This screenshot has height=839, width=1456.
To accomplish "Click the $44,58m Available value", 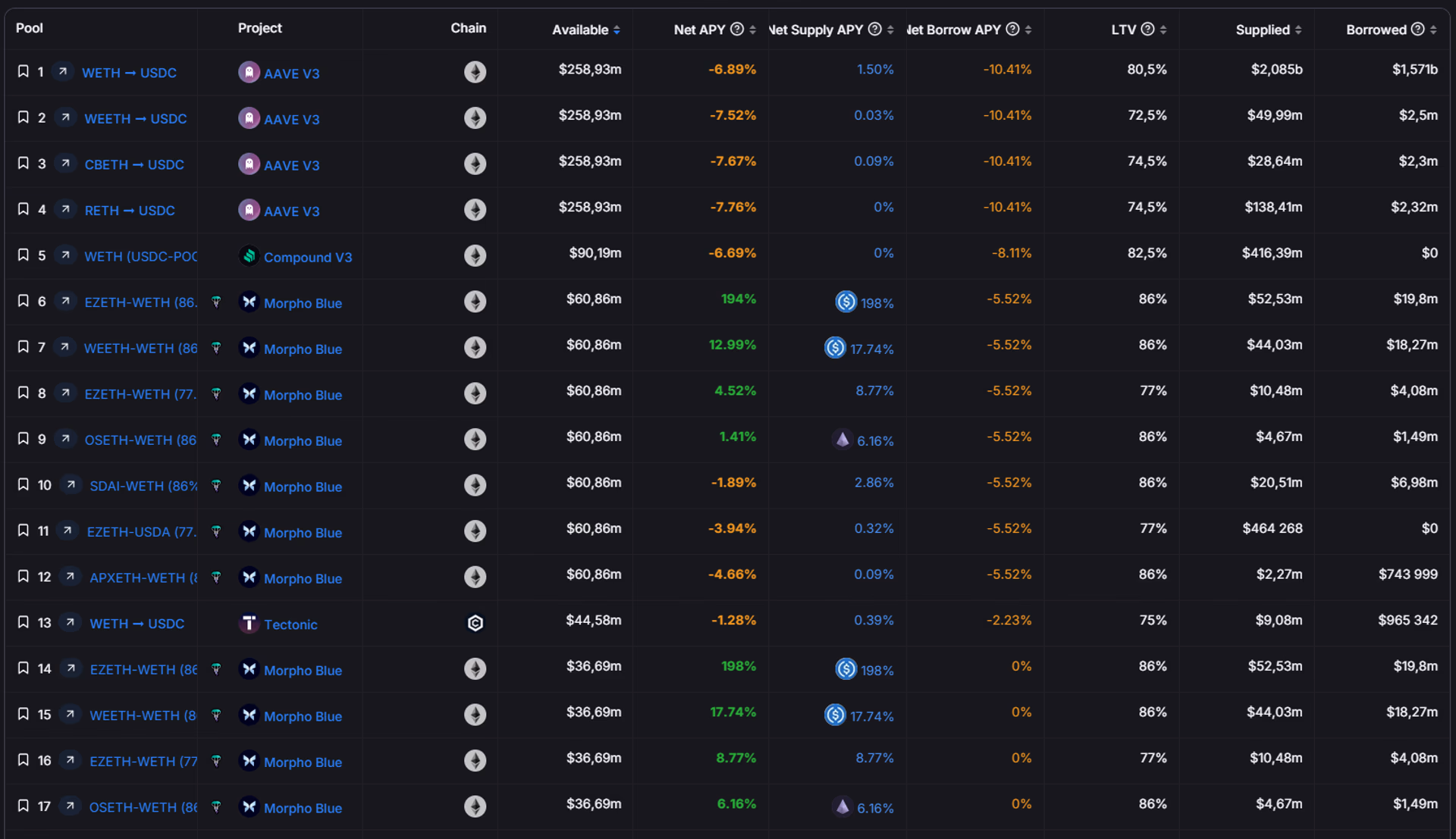I will pyautogui.click(x=594, y=620).
